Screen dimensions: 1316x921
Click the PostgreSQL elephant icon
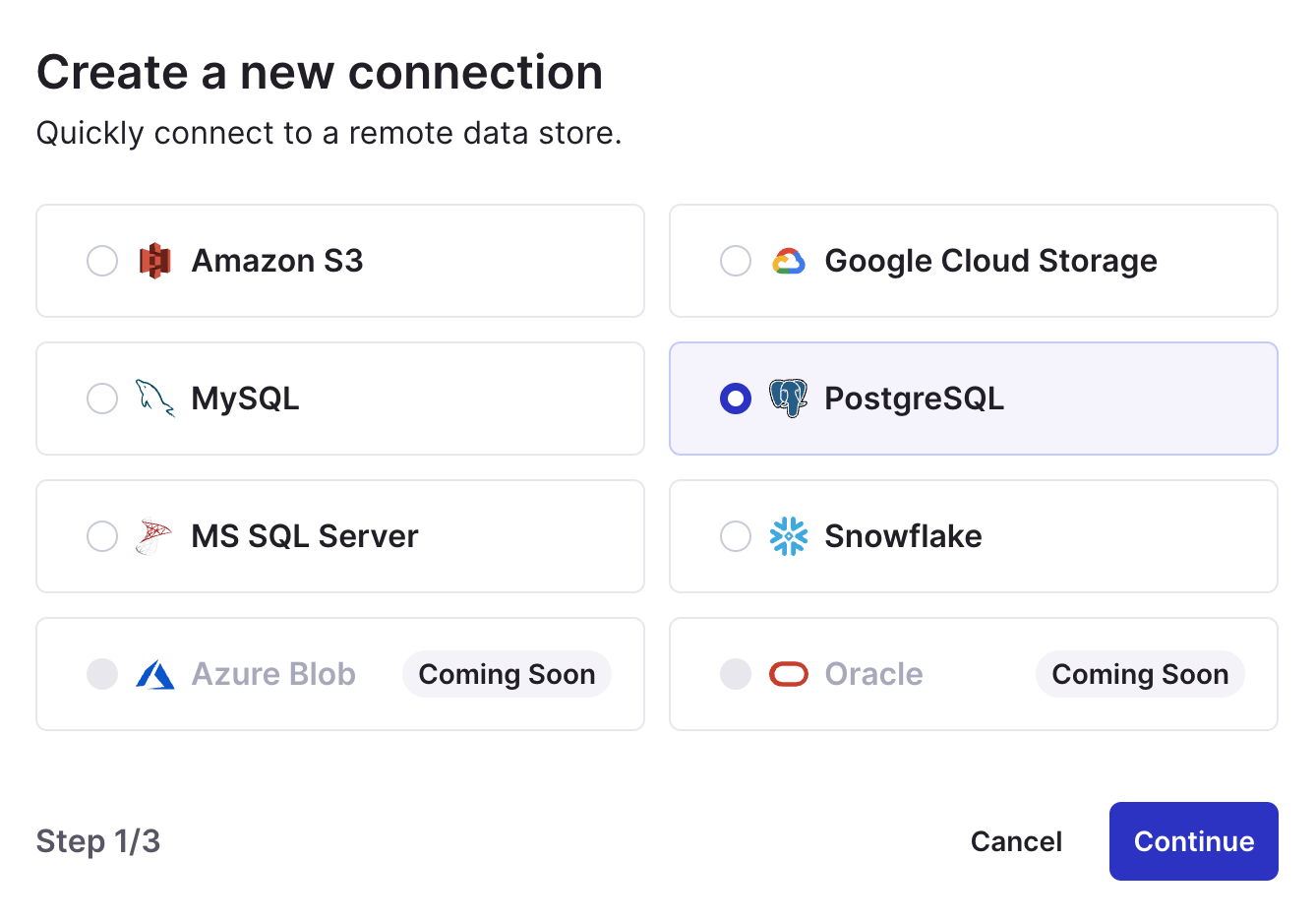click(789, 399)
